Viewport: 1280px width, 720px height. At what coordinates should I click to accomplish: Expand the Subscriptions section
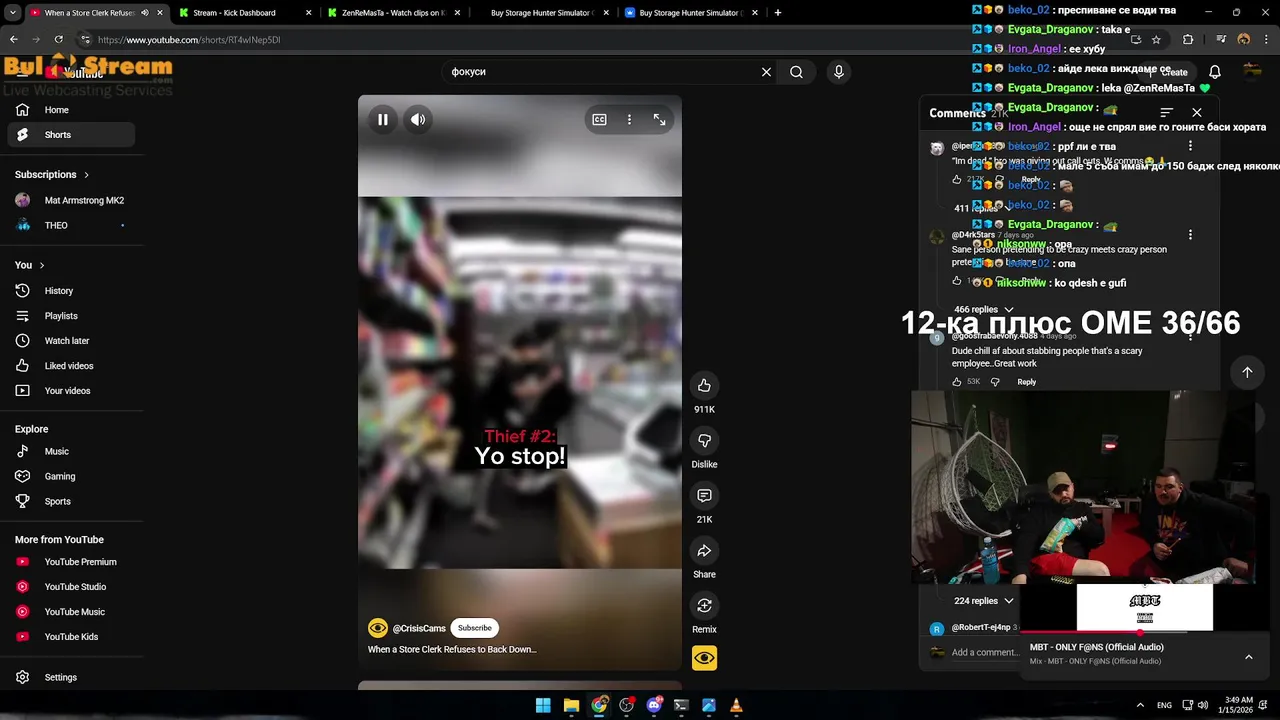[x=52, y=175]
